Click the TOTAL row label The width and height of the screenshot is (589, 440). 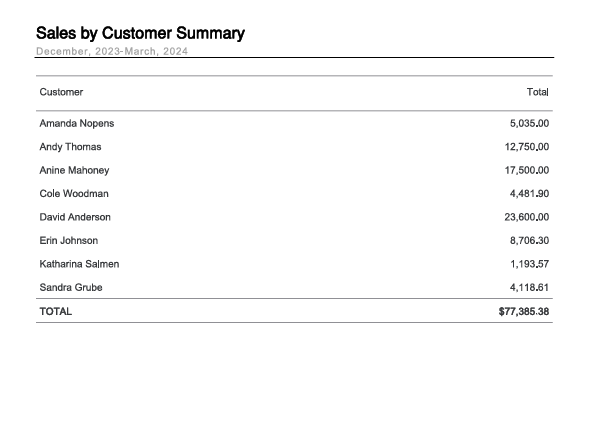(x=56, y=311)
